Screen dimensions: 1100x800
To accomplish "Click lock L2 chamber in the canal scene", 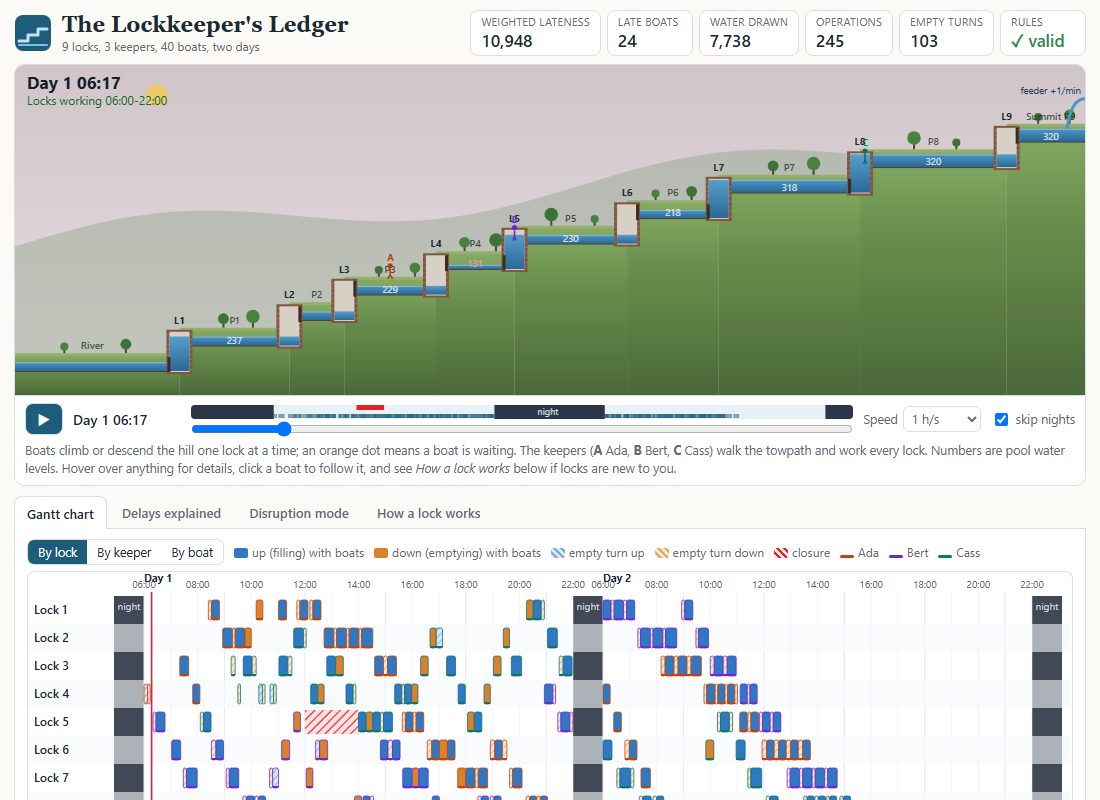I will [289, 326].
